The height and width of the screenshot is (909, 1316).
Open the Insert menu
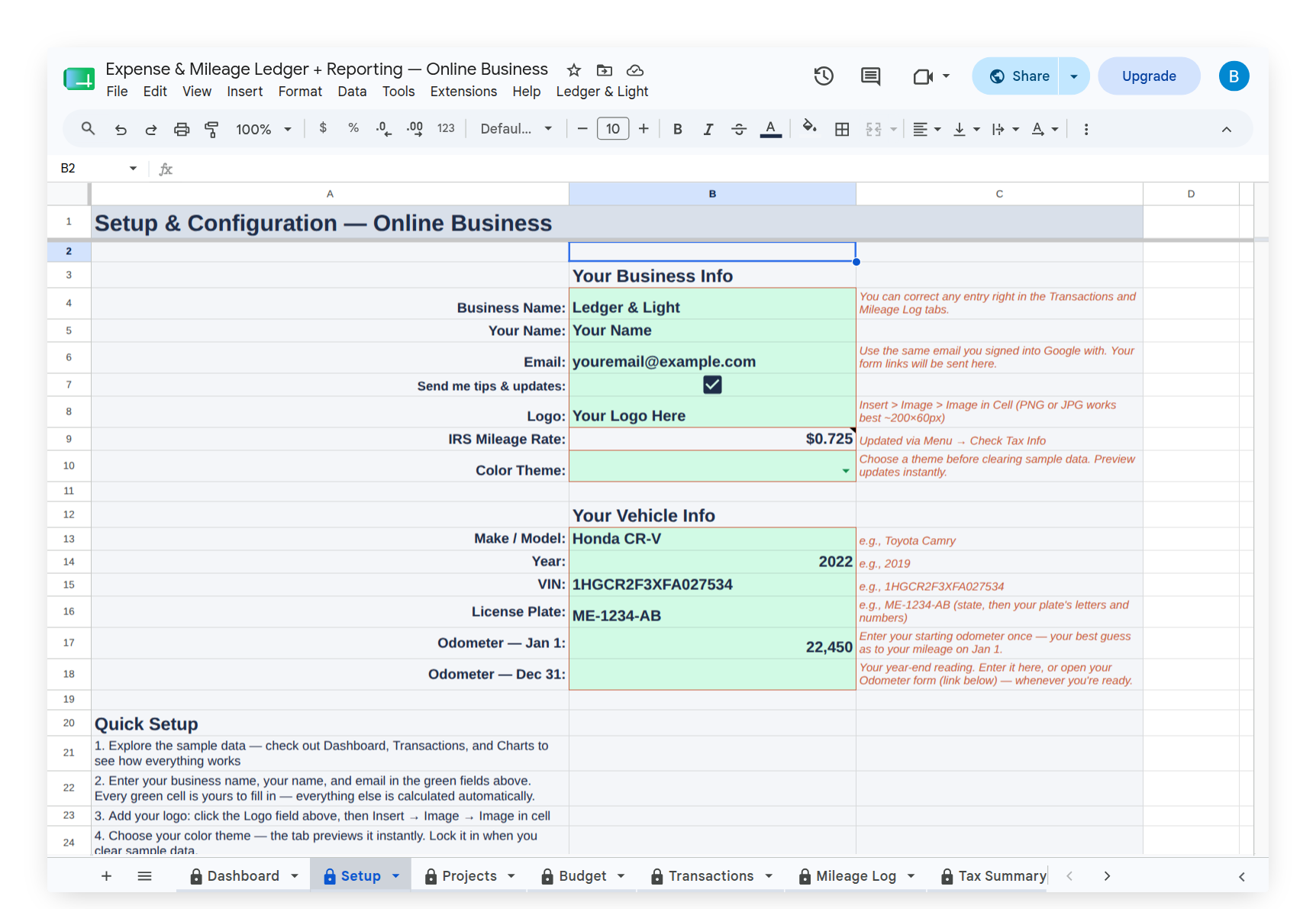(244, 92)
